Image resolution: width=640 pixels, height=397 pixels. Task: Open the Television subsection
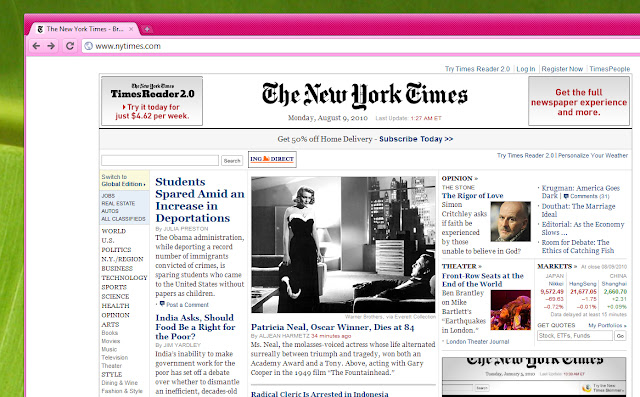(114, 357)
